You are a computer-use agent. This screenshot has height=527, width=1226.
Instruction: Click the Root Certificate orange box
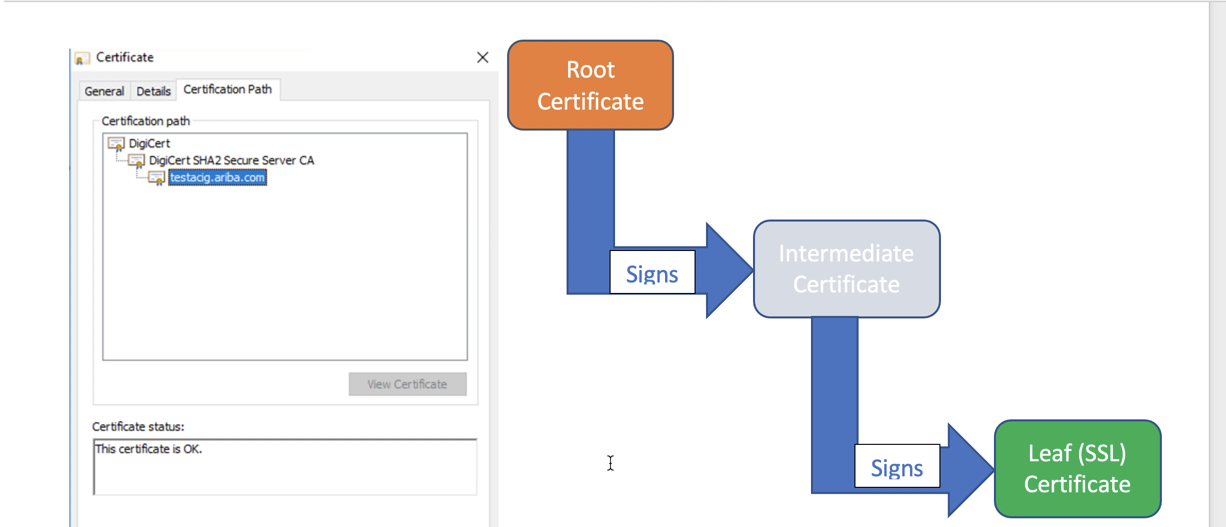coord(590,85)
